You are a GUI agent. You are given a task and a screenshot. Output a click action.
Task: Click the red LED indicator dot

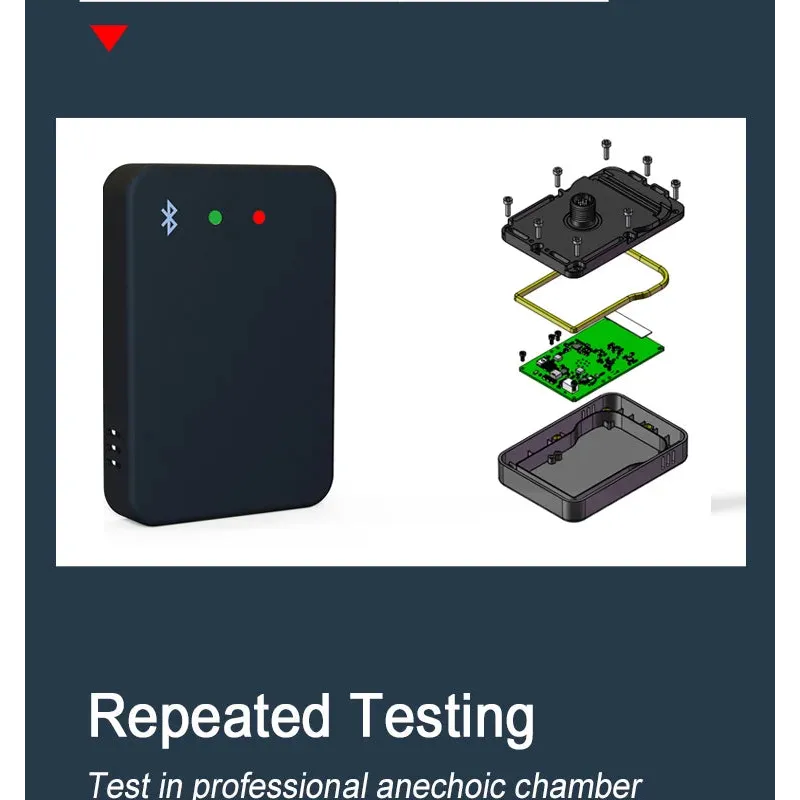259,217
